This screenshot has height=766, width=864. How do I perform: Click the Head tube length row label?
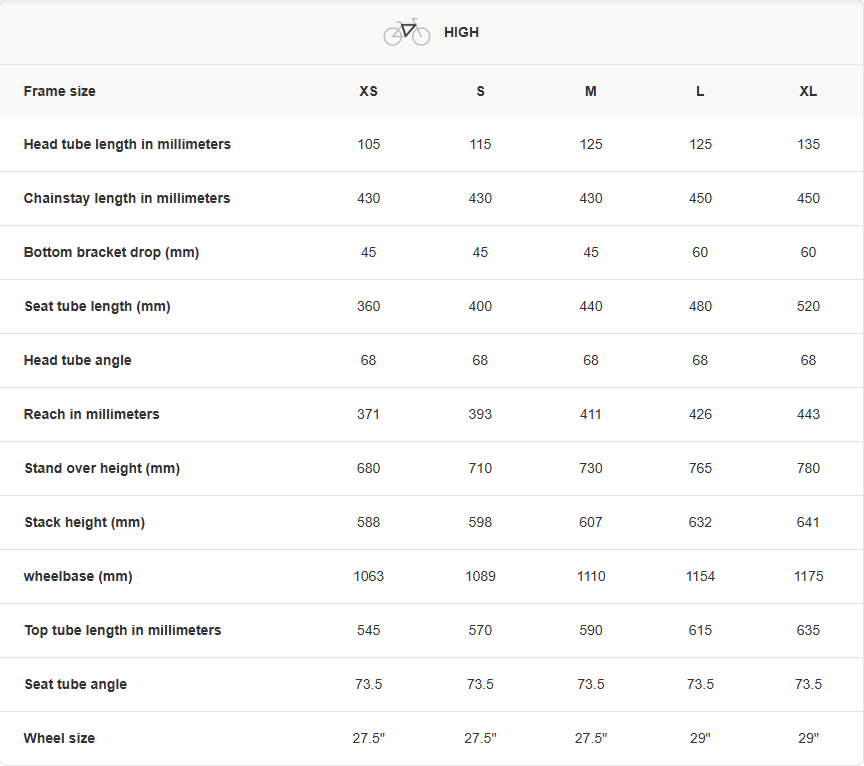(x=127, y=144)
